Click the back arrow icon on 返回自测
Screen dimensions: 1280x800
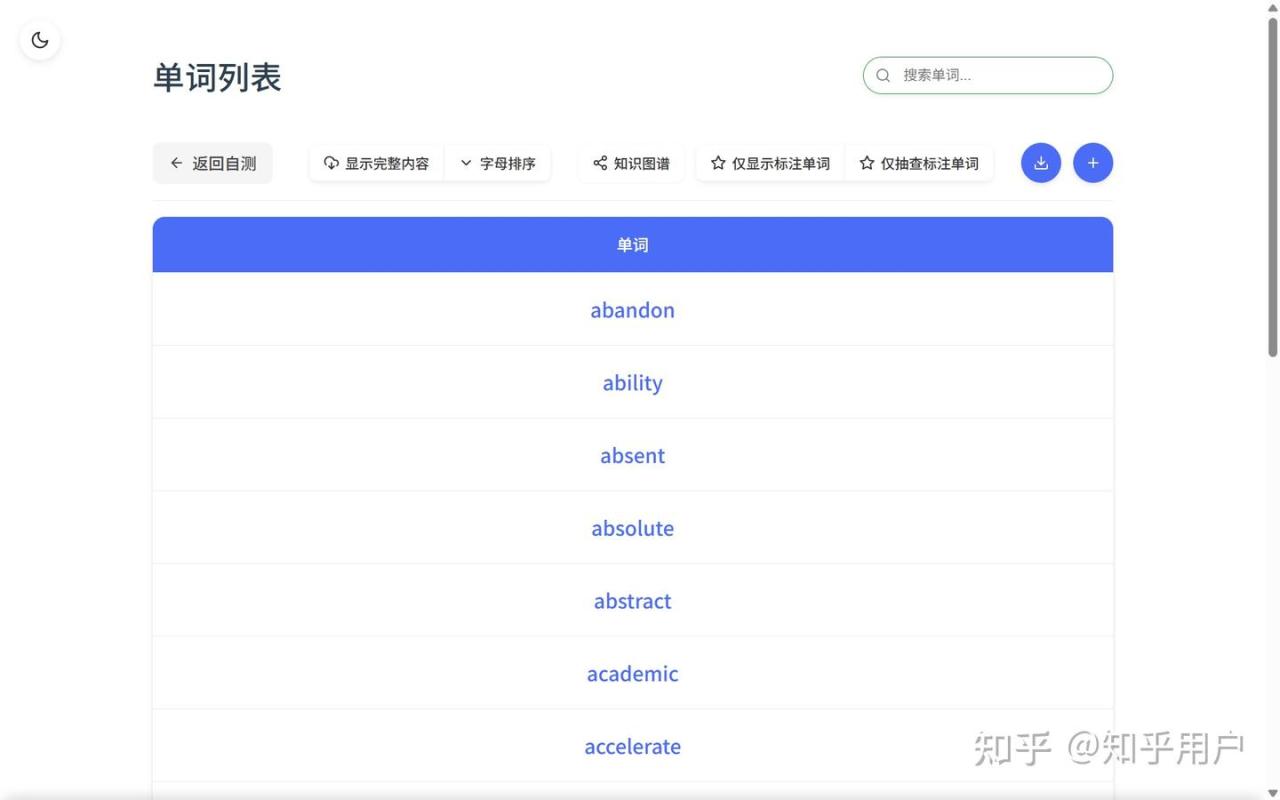[x=177, y=163]
